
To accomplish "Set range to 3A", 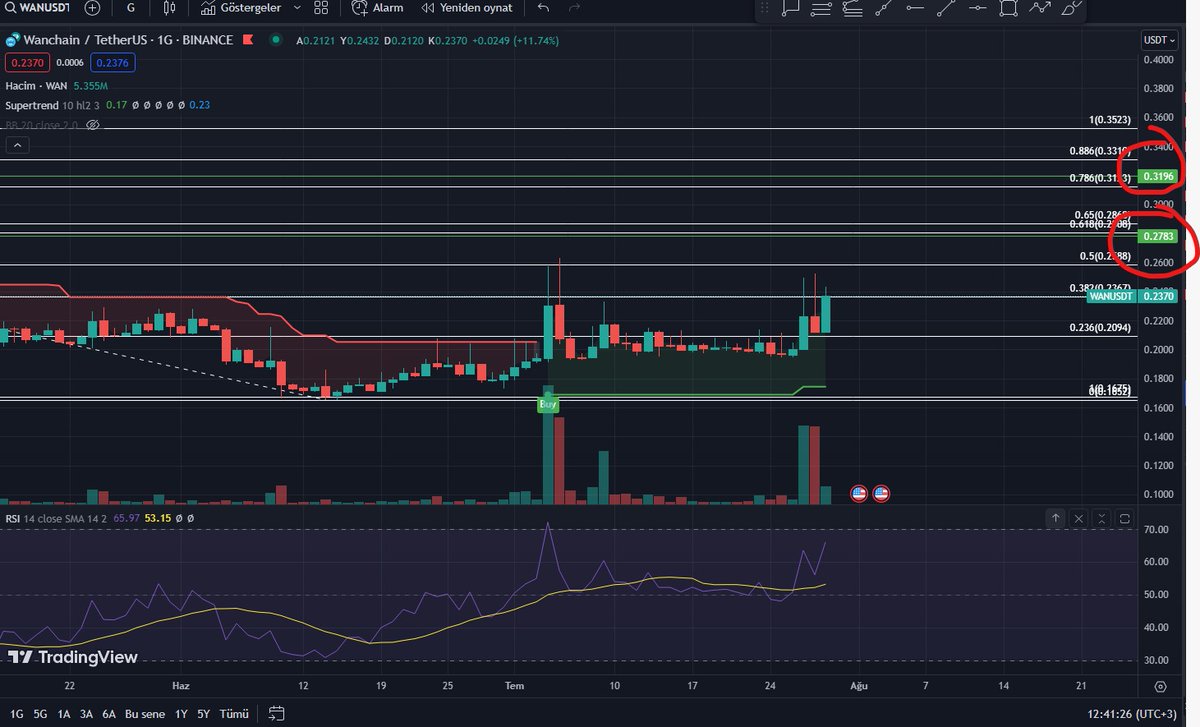I will 87,713.
